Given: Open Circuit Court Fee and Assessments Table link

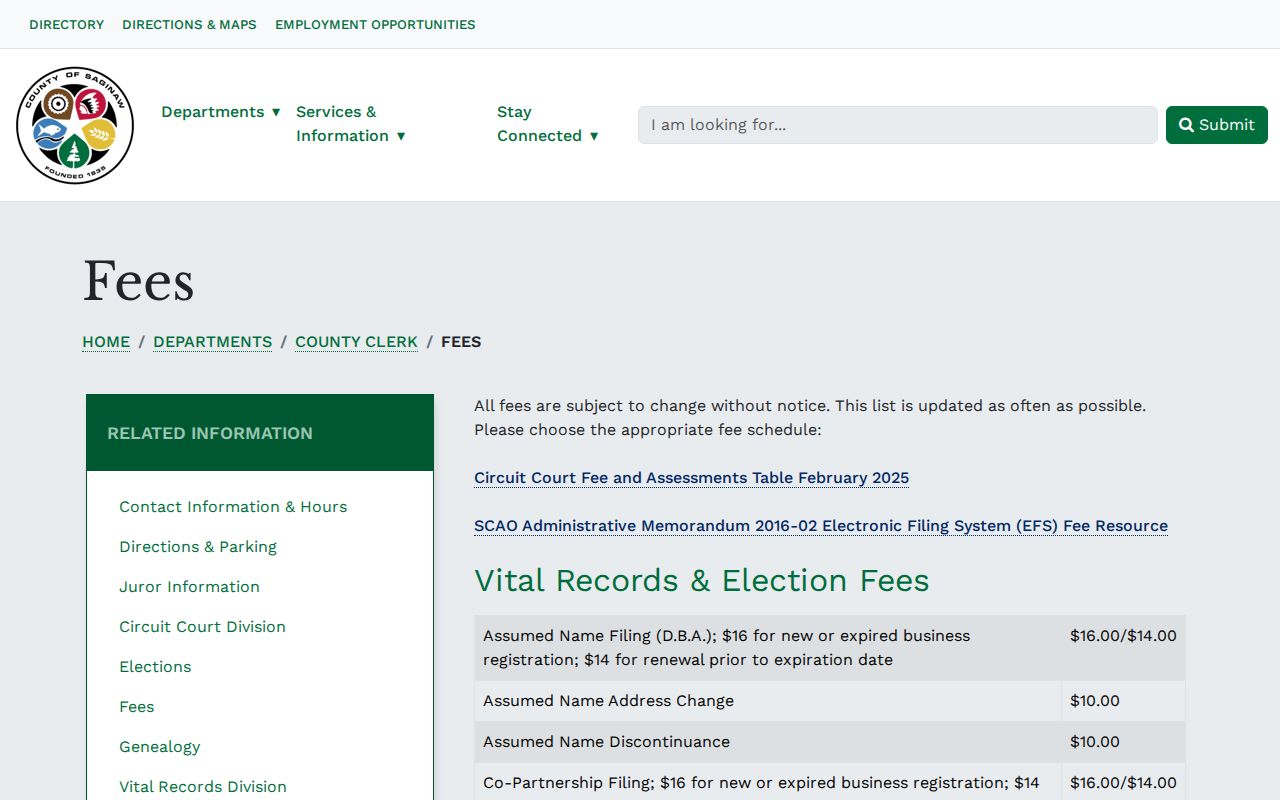Looking at the screenshot, I should [691, 478].
